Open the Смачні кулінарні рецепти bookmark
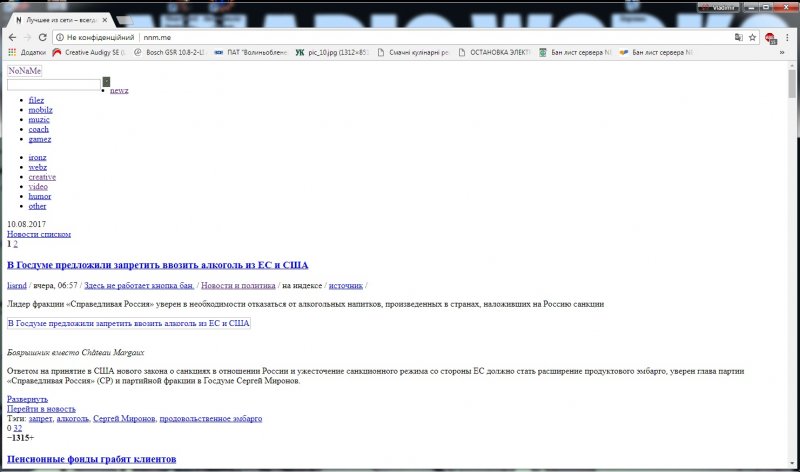This screenshot has height=472, width=800. click(x=413, y=52)
